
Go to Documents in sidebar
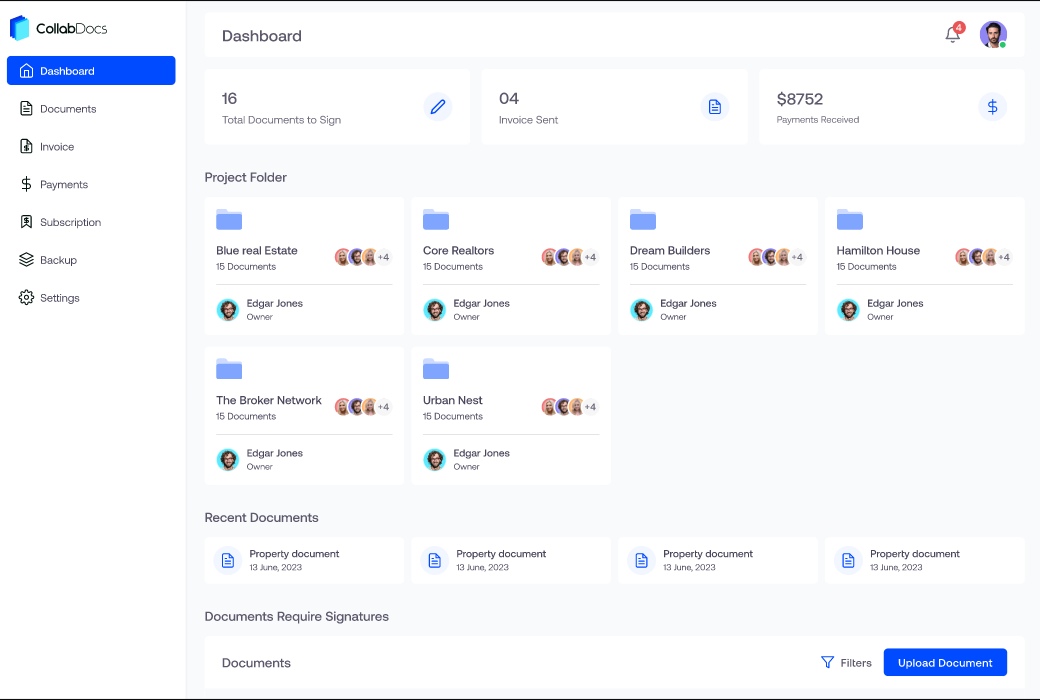68,109
